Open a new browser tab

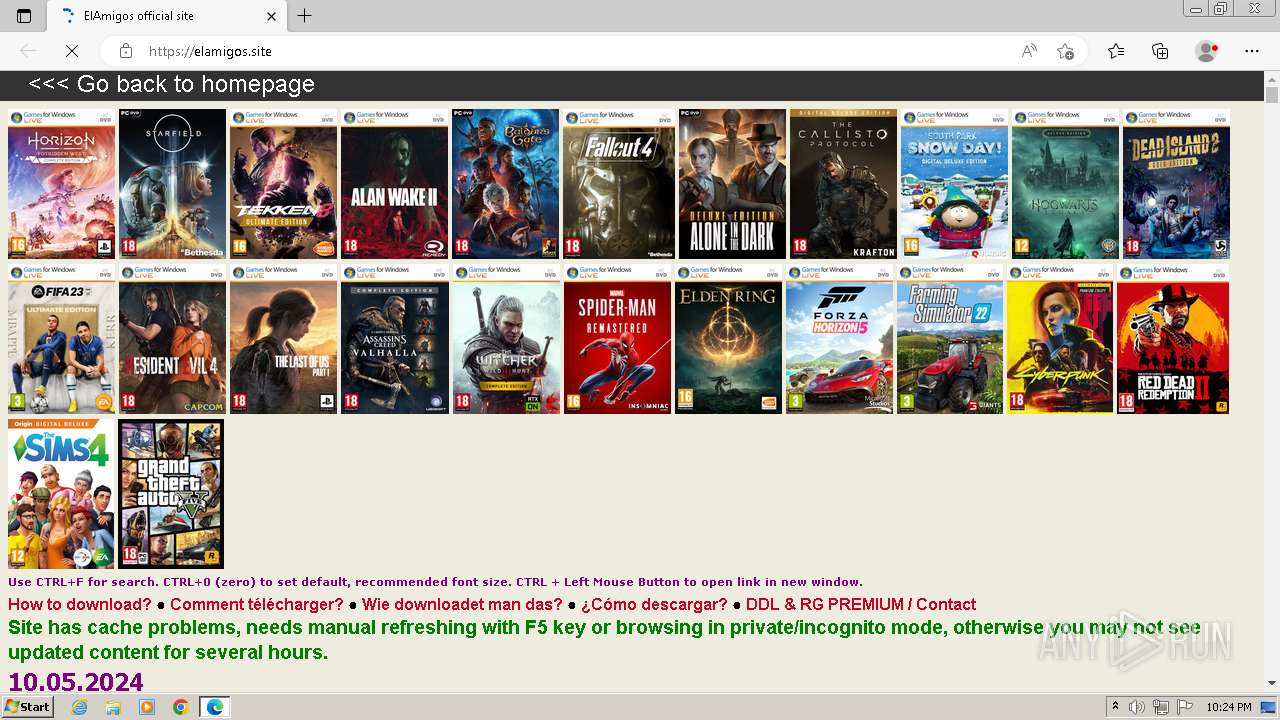[x=305, y=16]
